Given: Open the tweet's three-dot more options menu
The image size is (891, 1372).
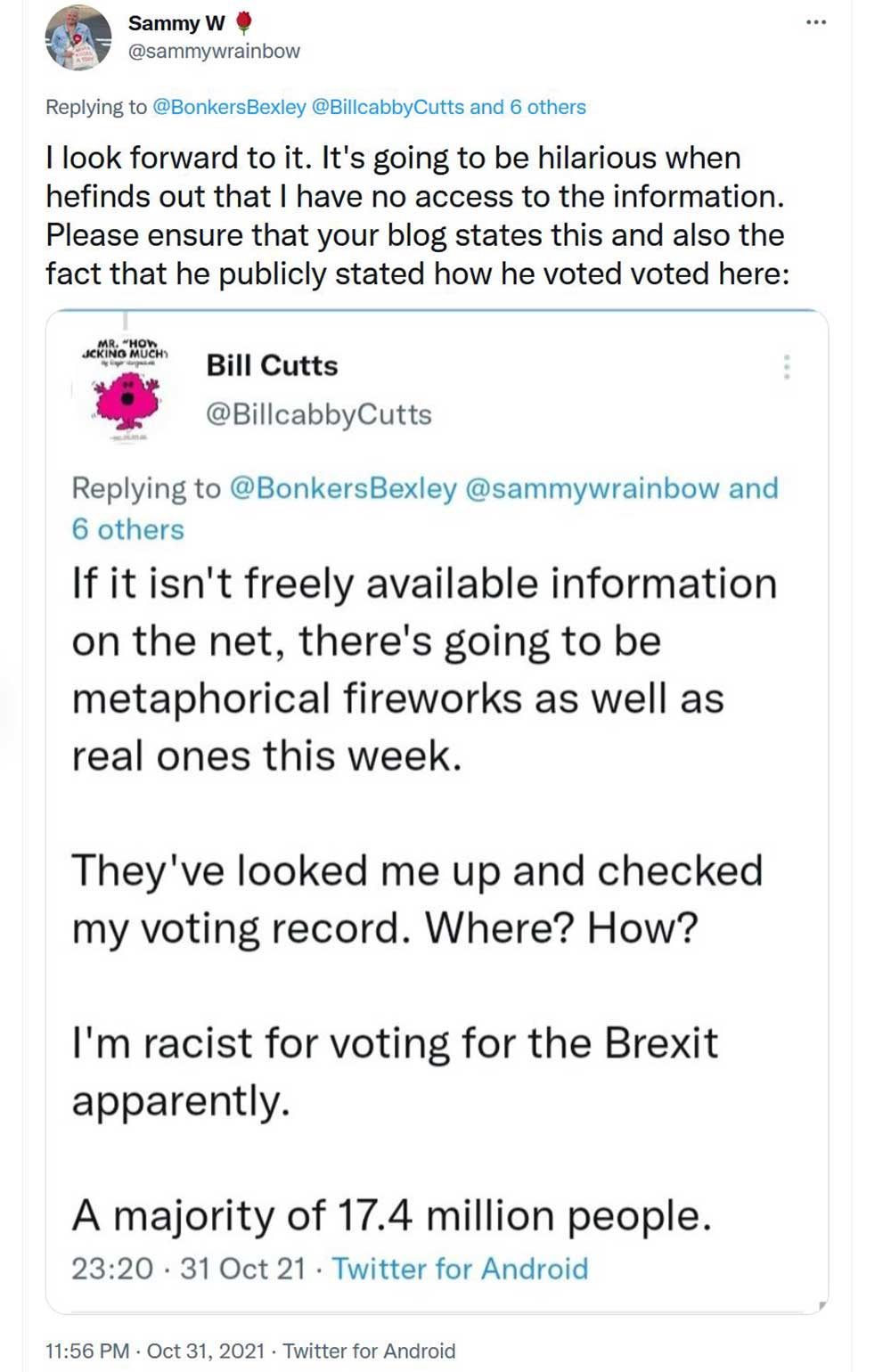Looking at the screenshot, I should 815,22.
